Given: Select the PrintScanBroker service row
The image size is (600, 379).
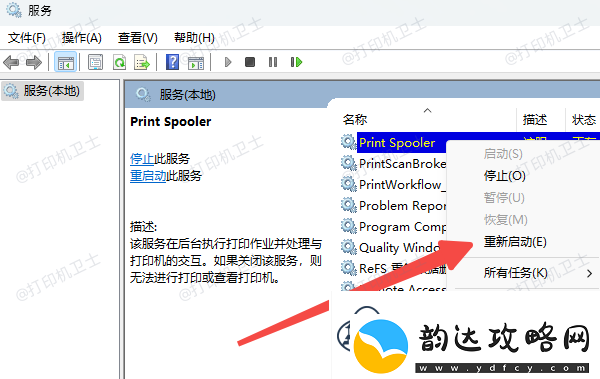Looking at the screenshot, I should (x=393, y=164).
